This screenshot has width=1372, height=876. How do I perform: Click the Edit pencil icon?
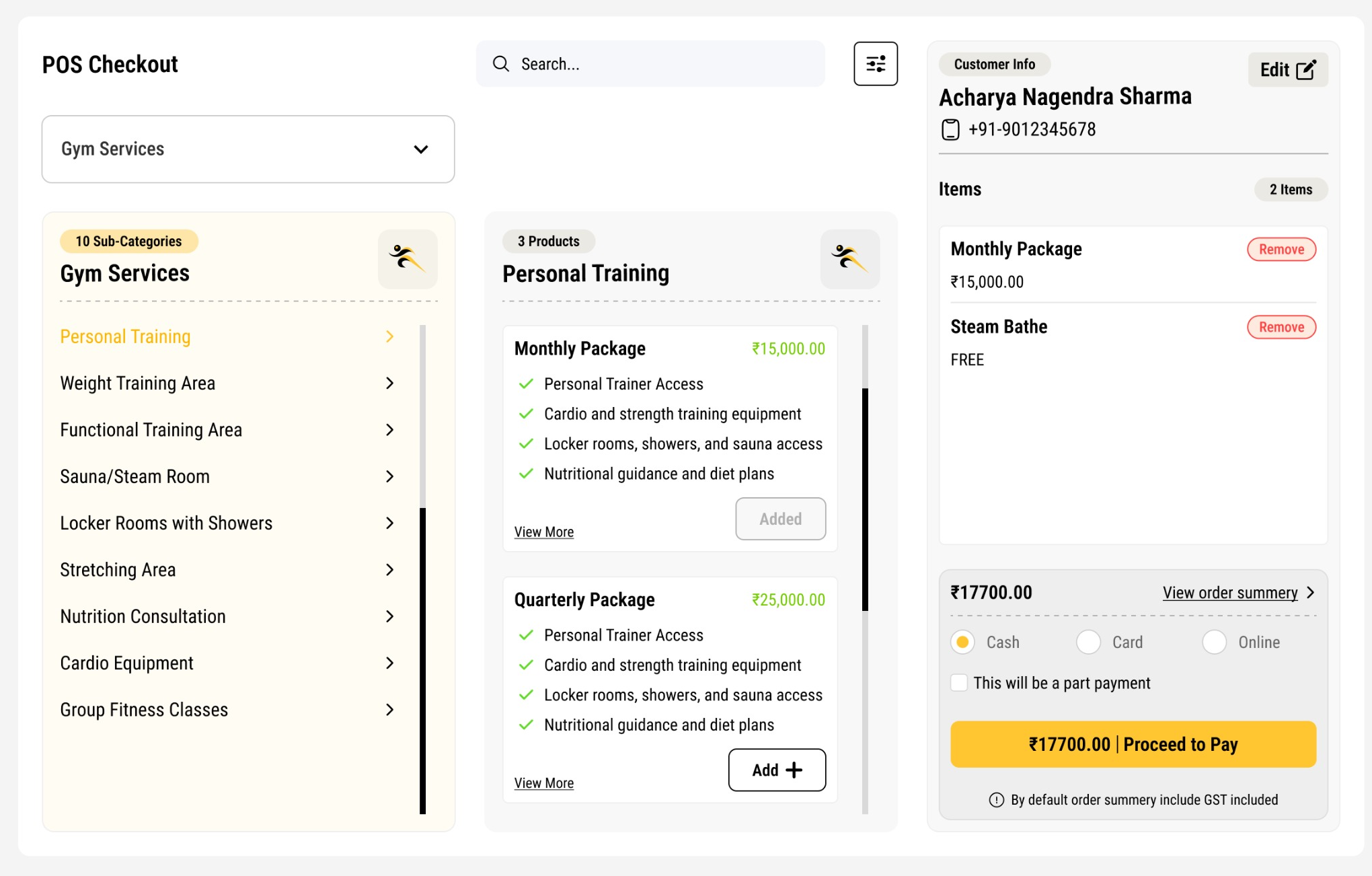[1305, 70]
